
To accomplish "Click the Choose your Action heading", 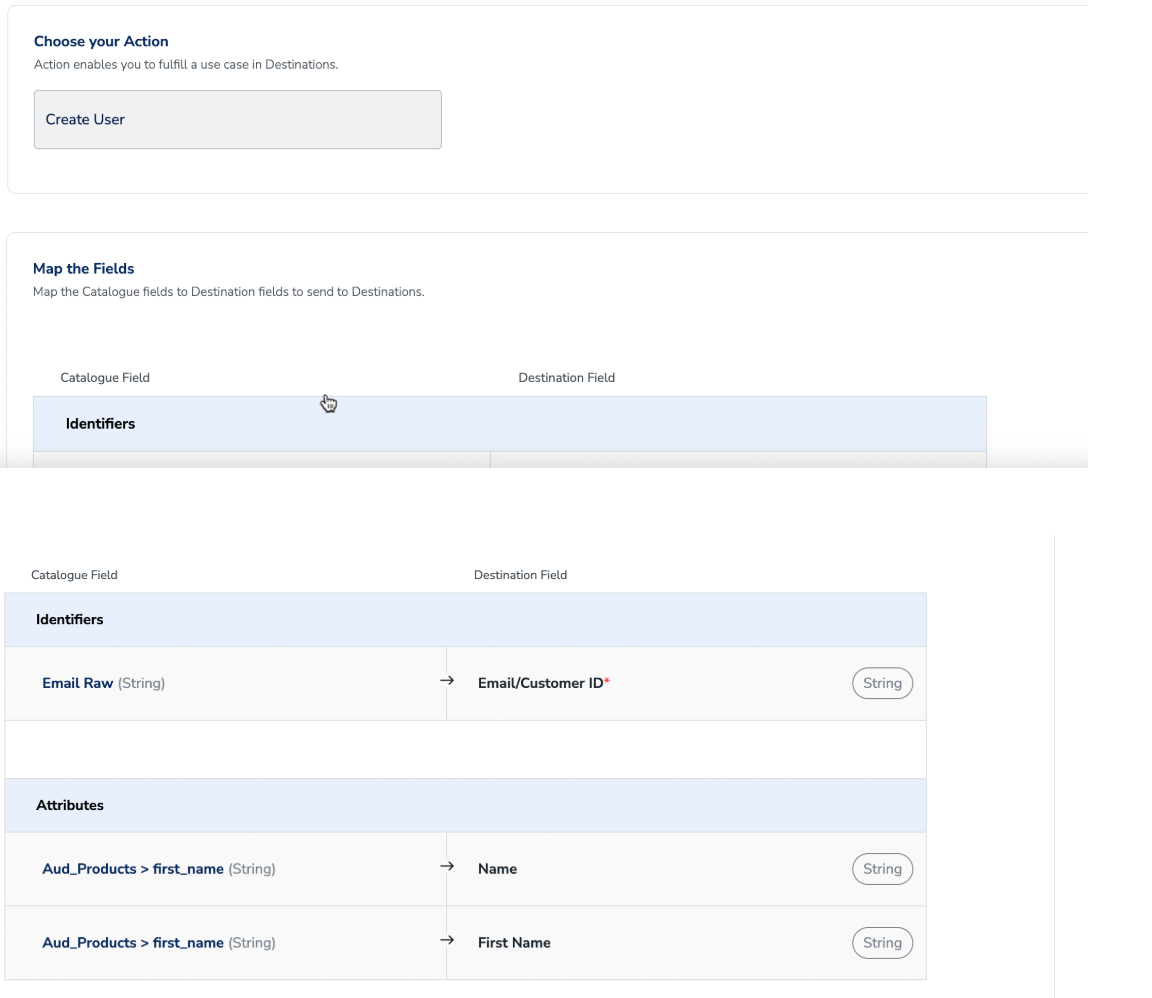I will click(x=101, y=41).
